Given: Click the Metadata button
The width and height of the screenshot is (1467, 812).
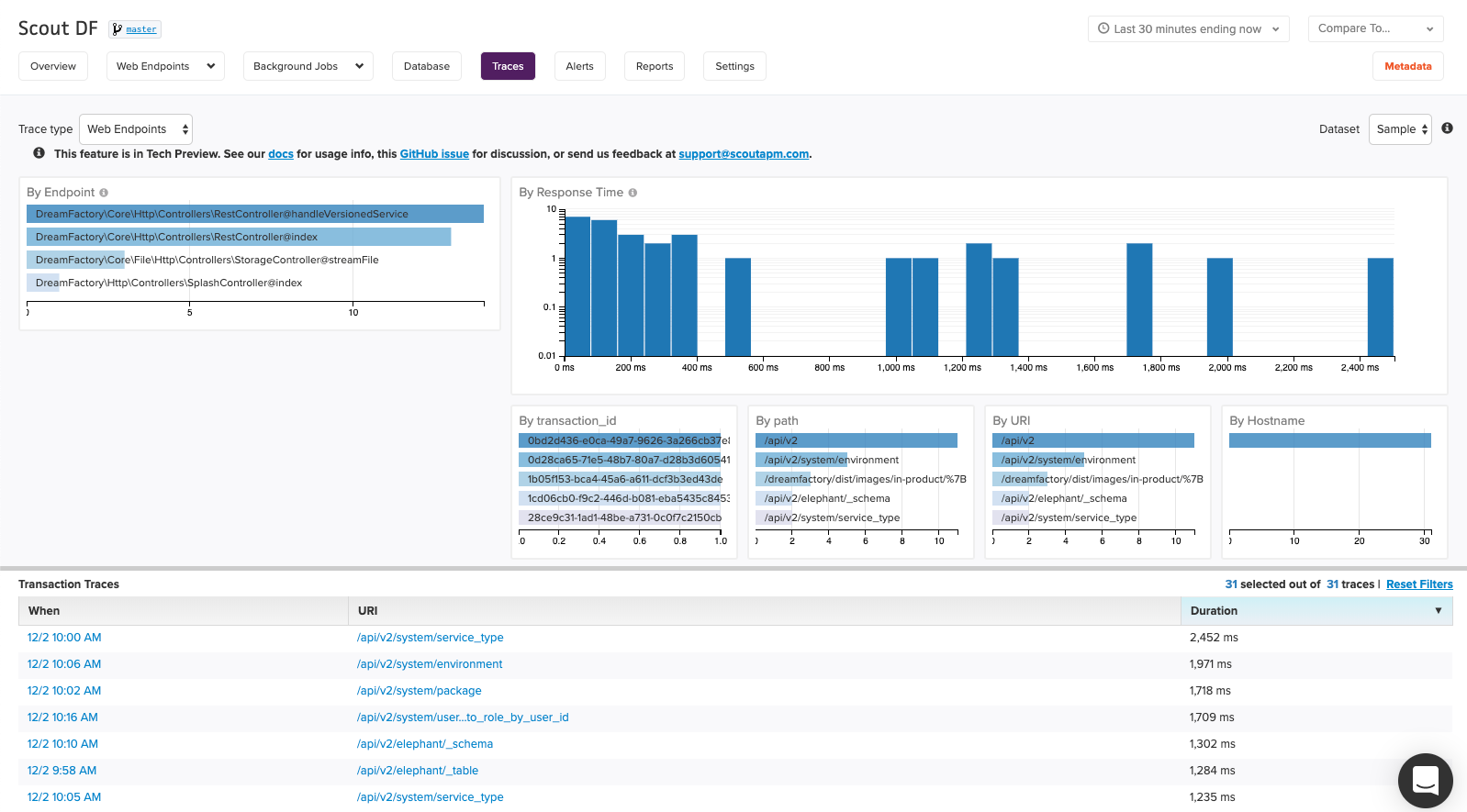Looking at the screenshot, I should 1408,66.
